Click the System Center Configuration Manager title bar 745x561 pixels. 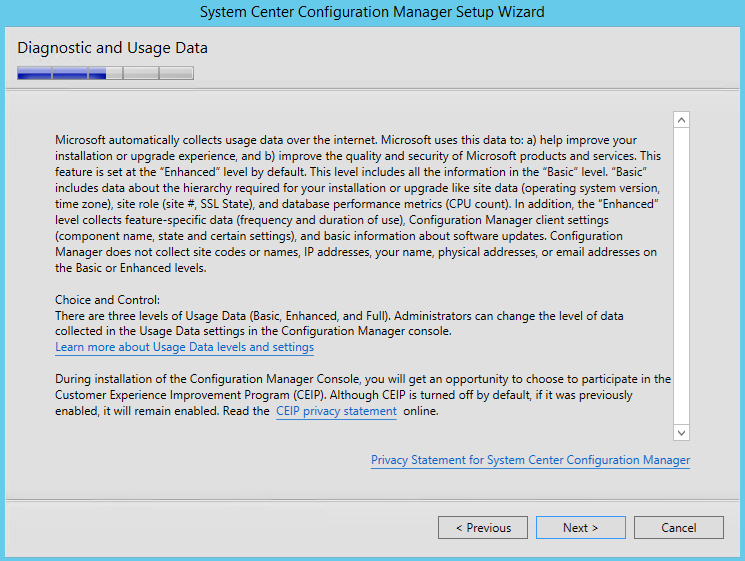pos(372,12)
